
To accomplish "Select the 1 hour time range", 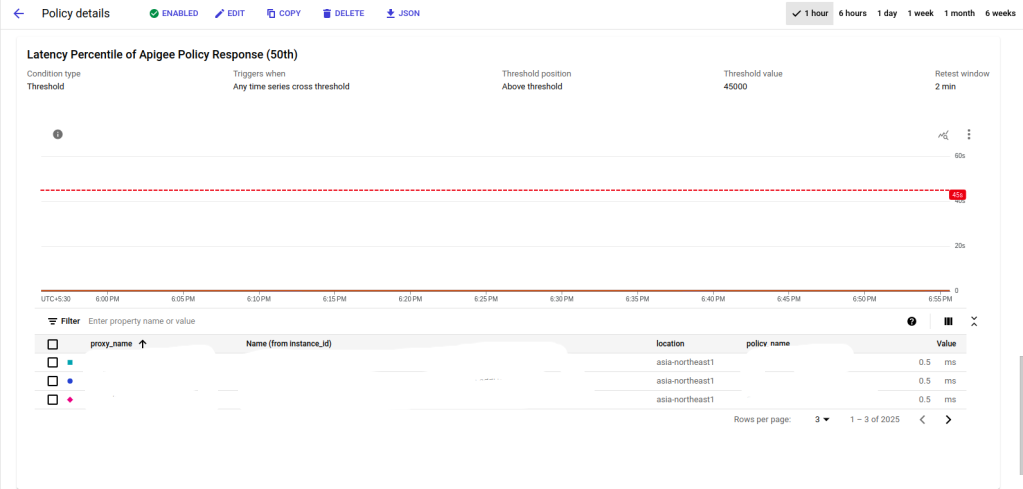I will click(810, 13).
